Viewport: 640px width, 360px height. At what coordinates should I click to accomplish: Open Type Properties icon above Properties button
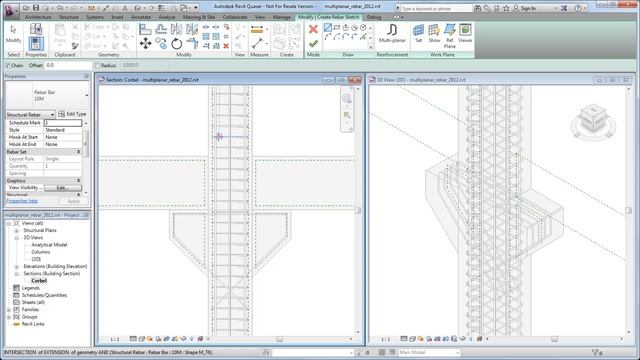[36, 29]
